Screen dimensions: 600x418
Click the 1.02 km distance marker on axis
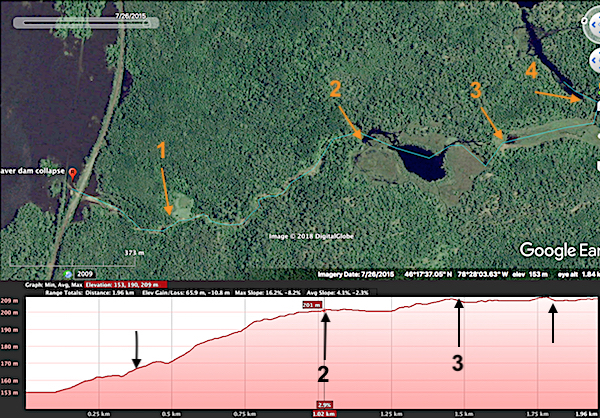pyautogui.click(x=320, y=411)
